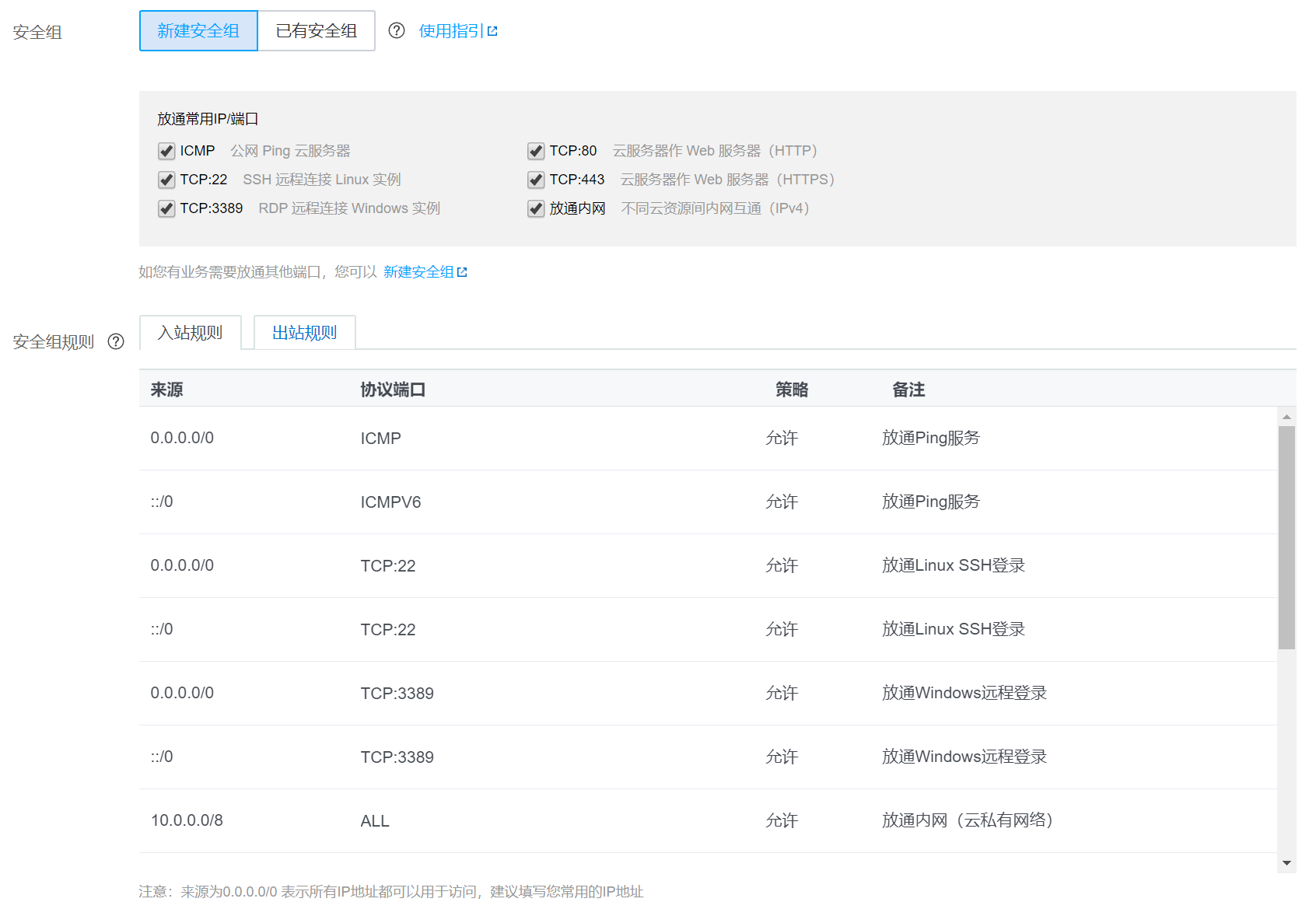The width and height of the screenshot is (1316, 916).
Task: Click source 0.0.0.0/0 in the ICMP row
Action: coord(182,438)
